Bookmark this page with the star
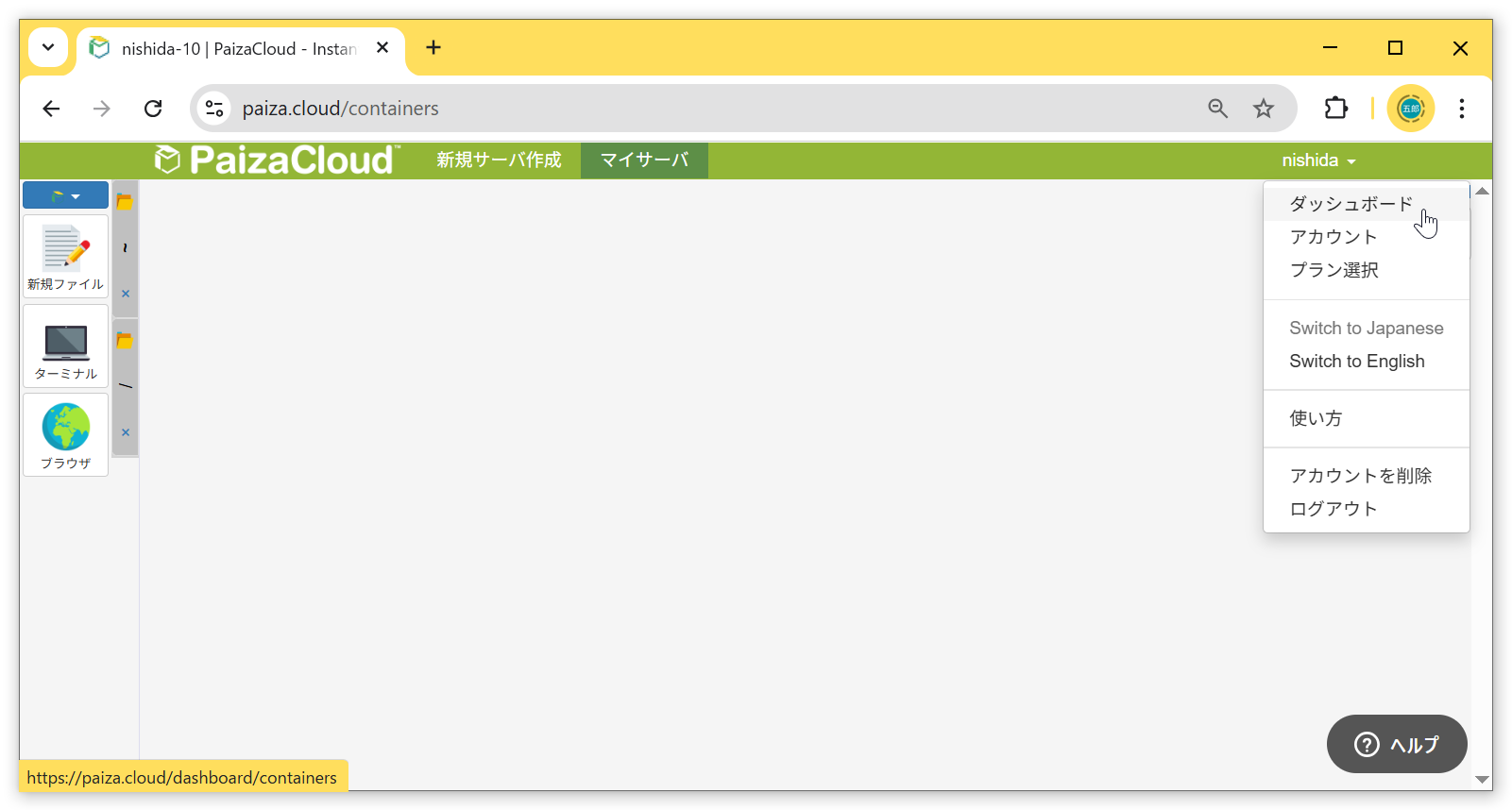This screenshot has width=1512, height=810. pos(1264,109)
